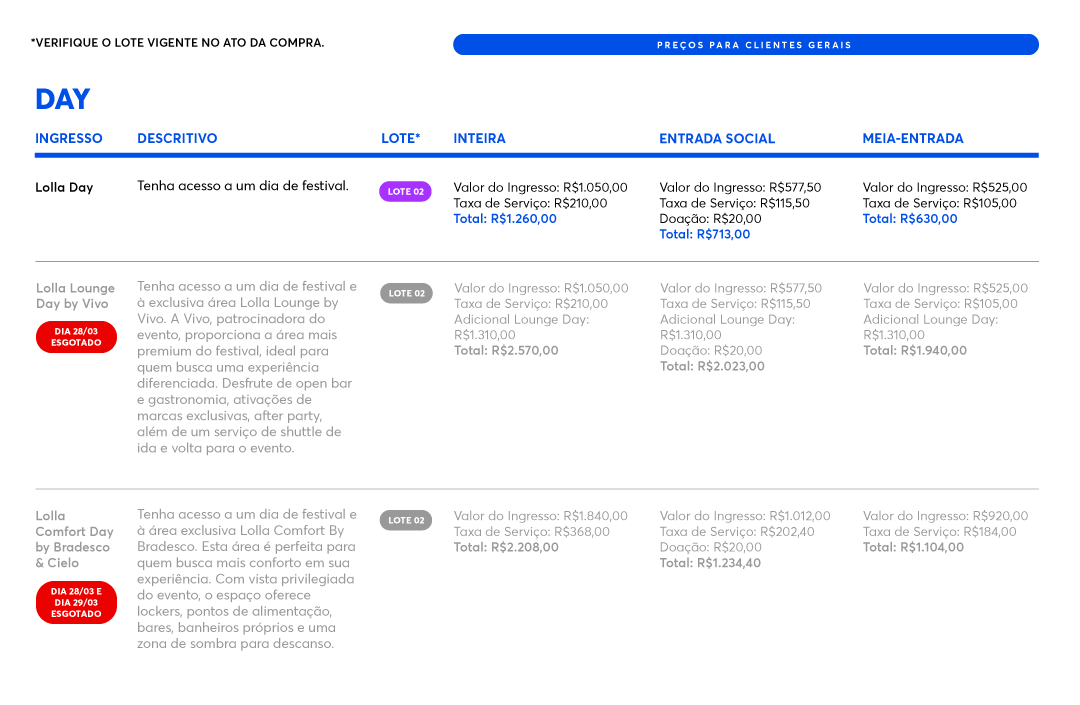This screenshot has height=705, width=1080.
Task: Click red 'DIA 28/03 E DIA 29/03 ESGOTADO' badge
Action: click(76, 602)
